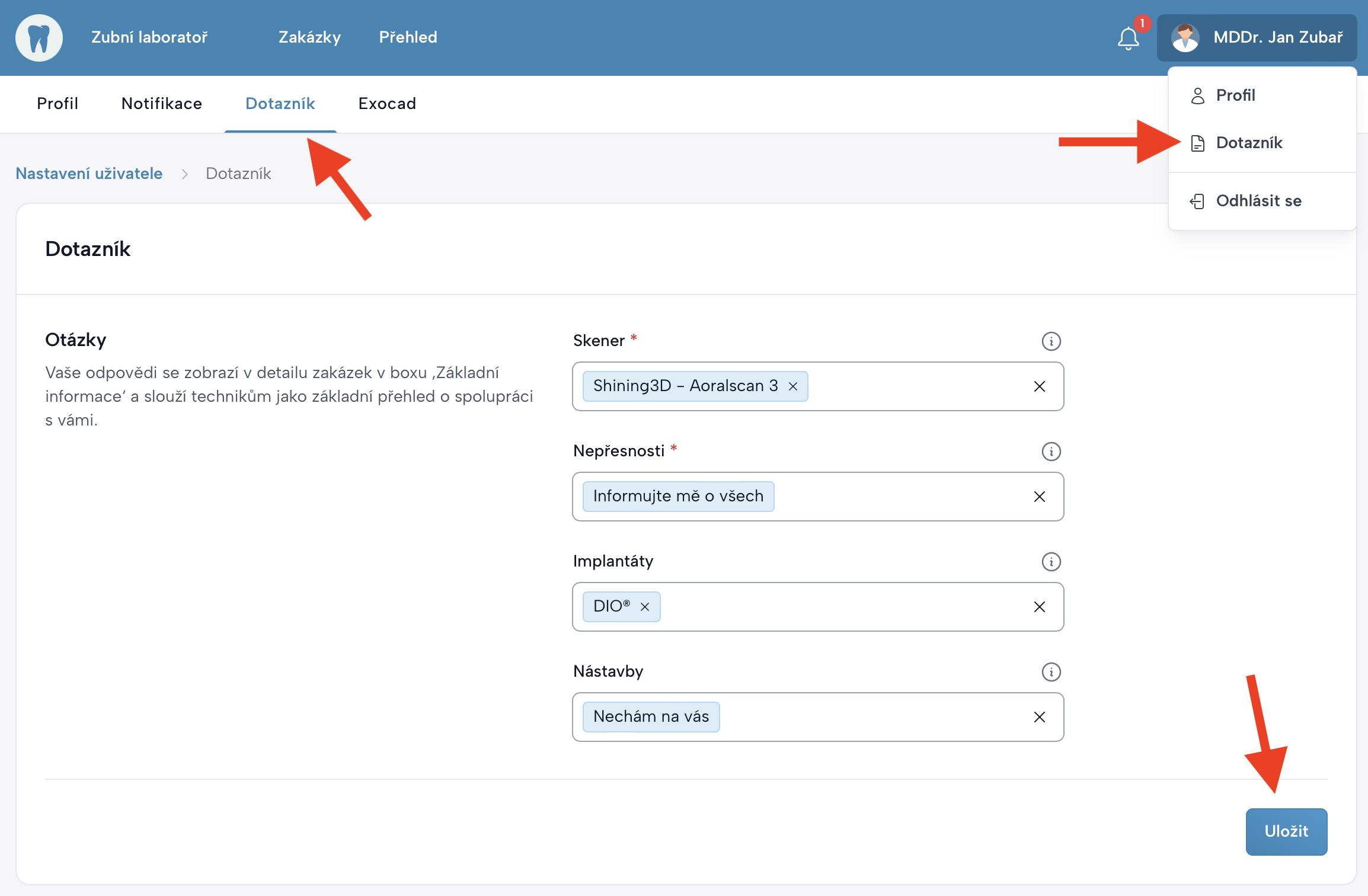This screenshot has width=1368, height=896.
Task: Remove the Shining3D Aoralscan 3 tag
Action: coord(793,386)
